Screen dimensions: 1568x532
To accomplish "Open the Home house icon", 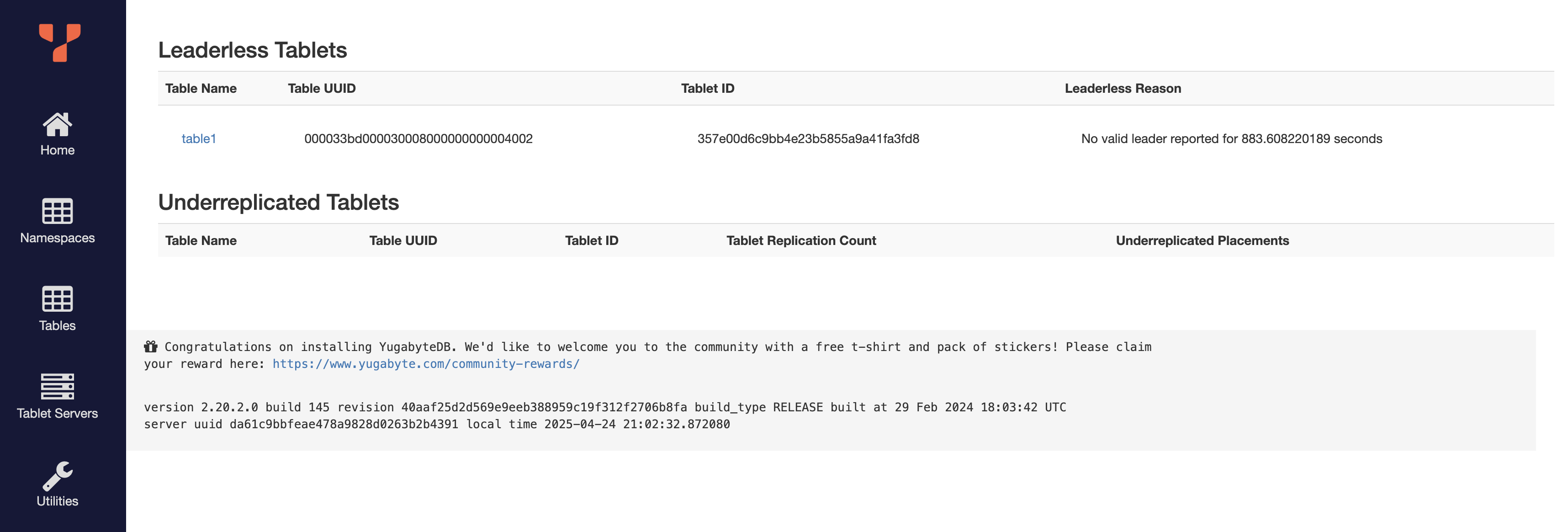I will pos(57,125).
